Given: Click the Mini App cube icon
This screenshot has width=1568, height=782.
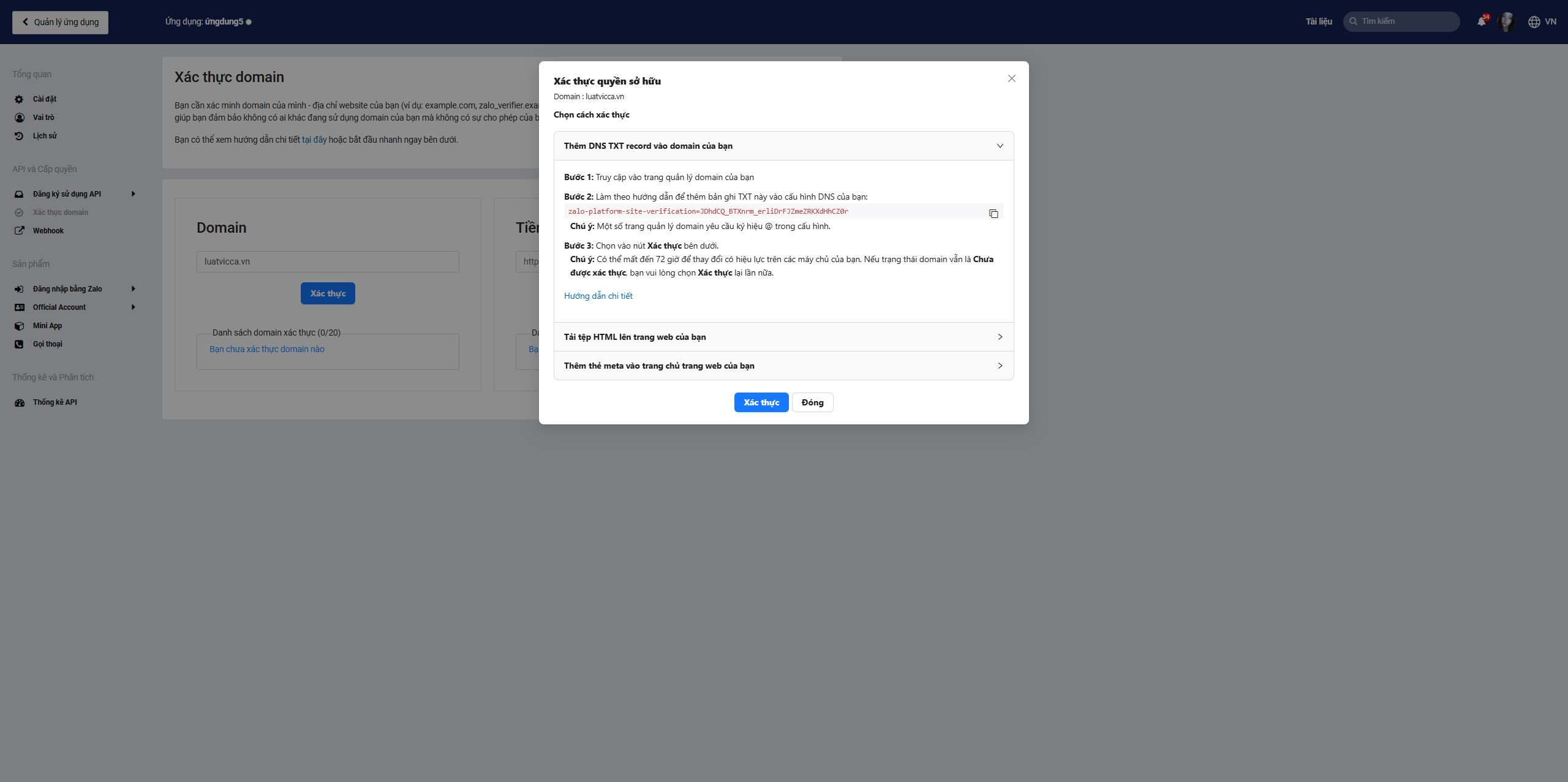Looking at the screenshot, I should [x=19, y=326].
